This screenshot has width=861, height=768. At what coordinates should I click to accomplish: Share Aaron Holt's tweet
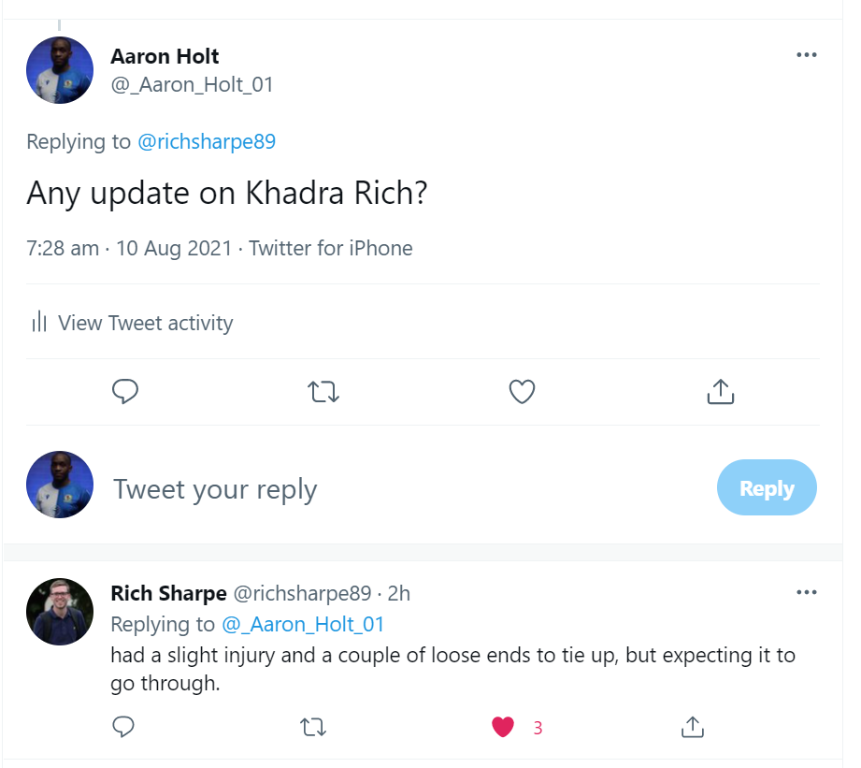720,392
